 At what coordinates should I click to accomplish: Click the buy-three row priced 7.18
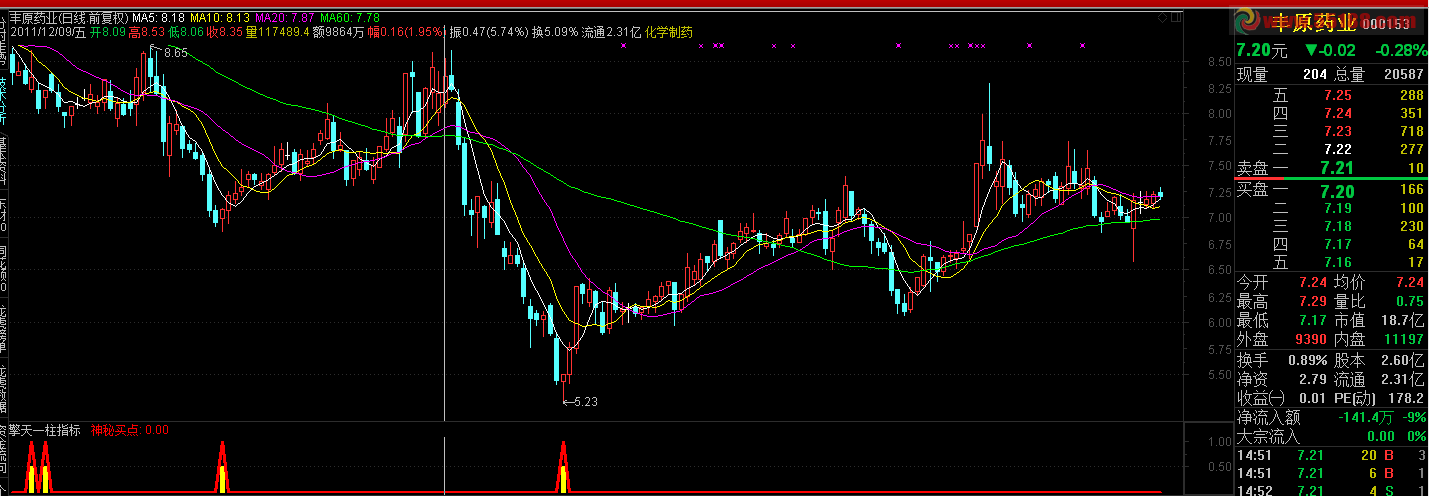click(1331, 226)
